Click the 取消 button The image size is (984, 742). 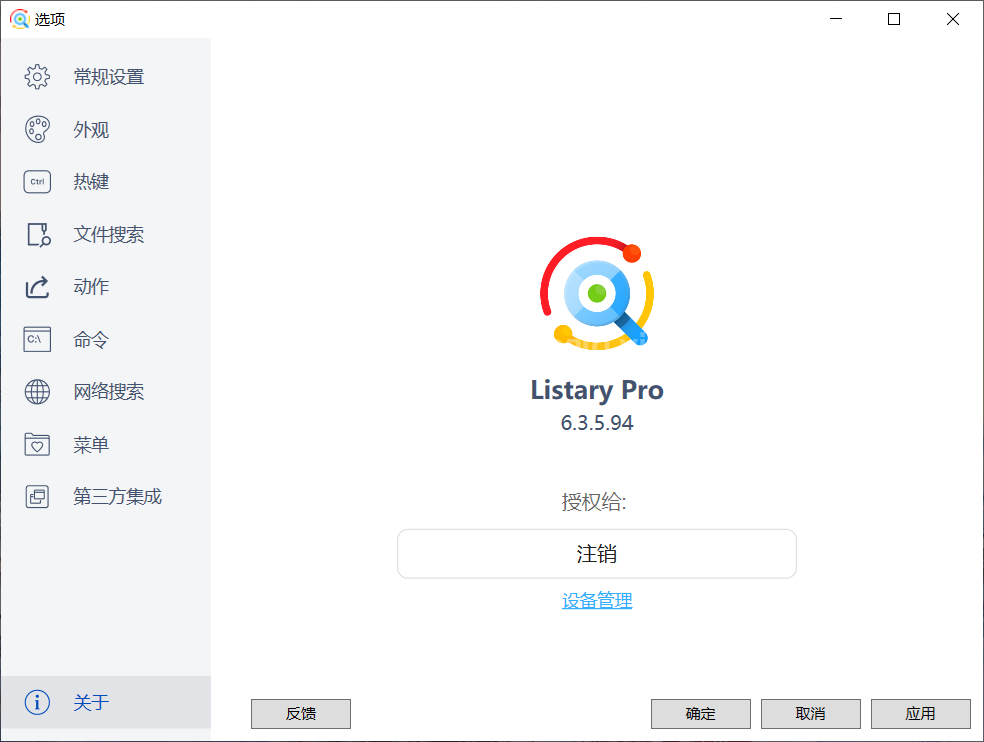tap(810, 714)
